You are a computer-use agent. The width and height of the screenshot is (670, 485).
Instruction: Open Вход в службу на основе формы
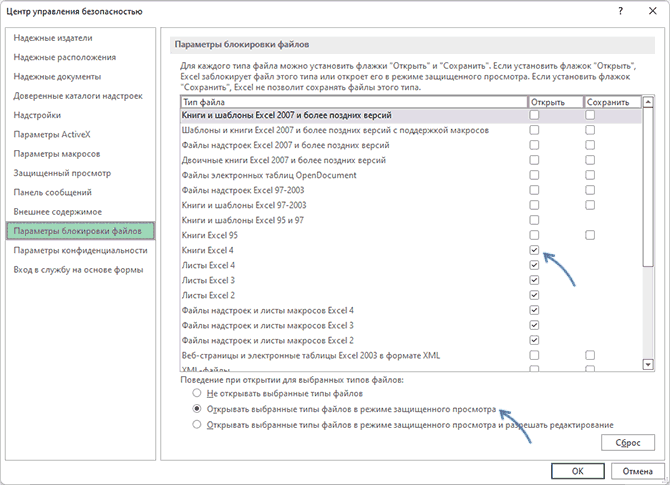point(78,270)
